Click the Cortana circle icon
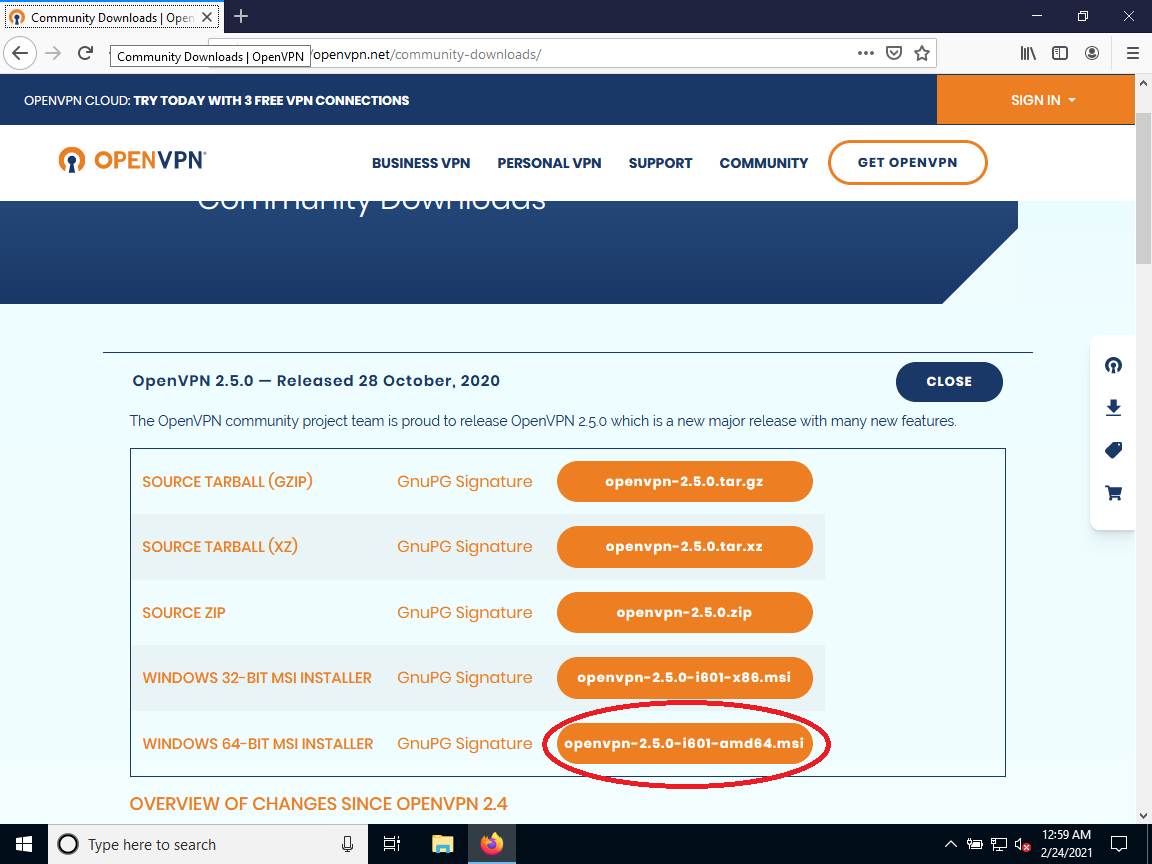 click(x=68, y=844)
